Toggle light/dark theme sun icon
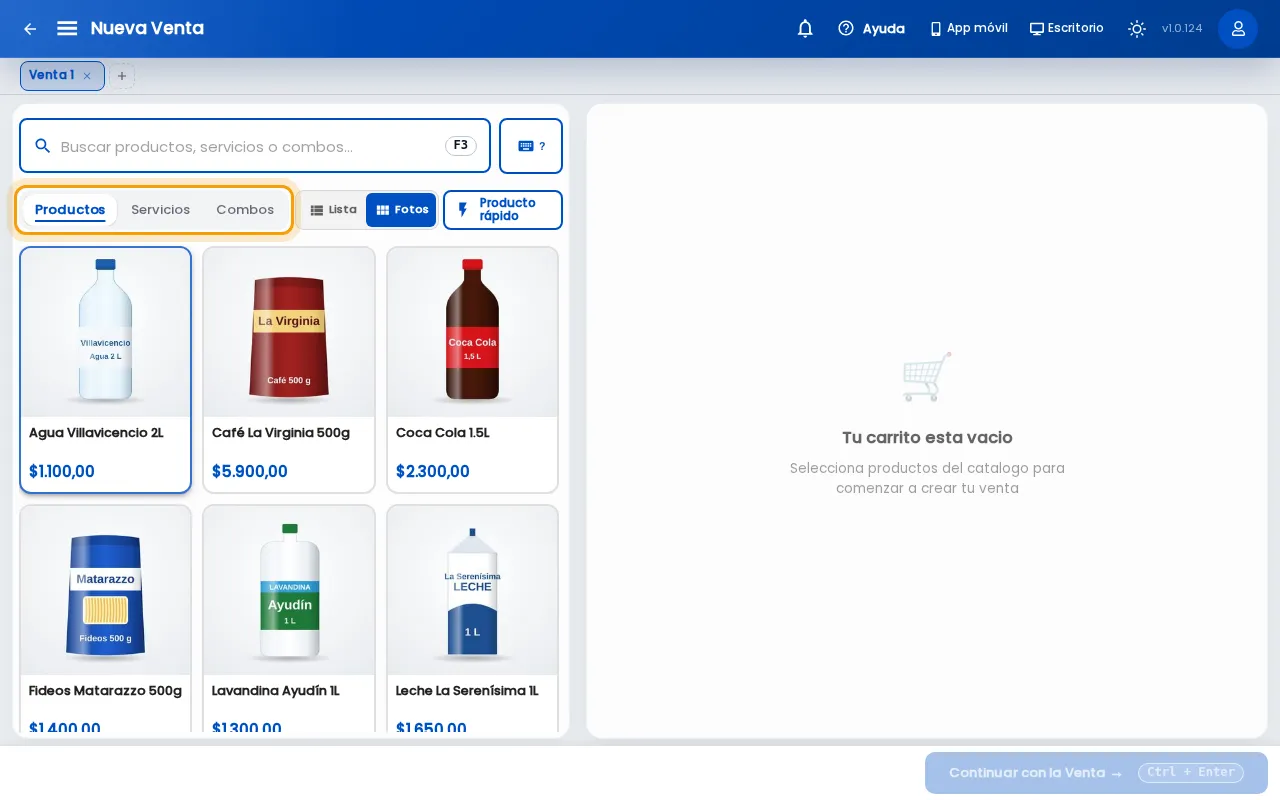1280x800 pixels. (x=1137, y=29)
